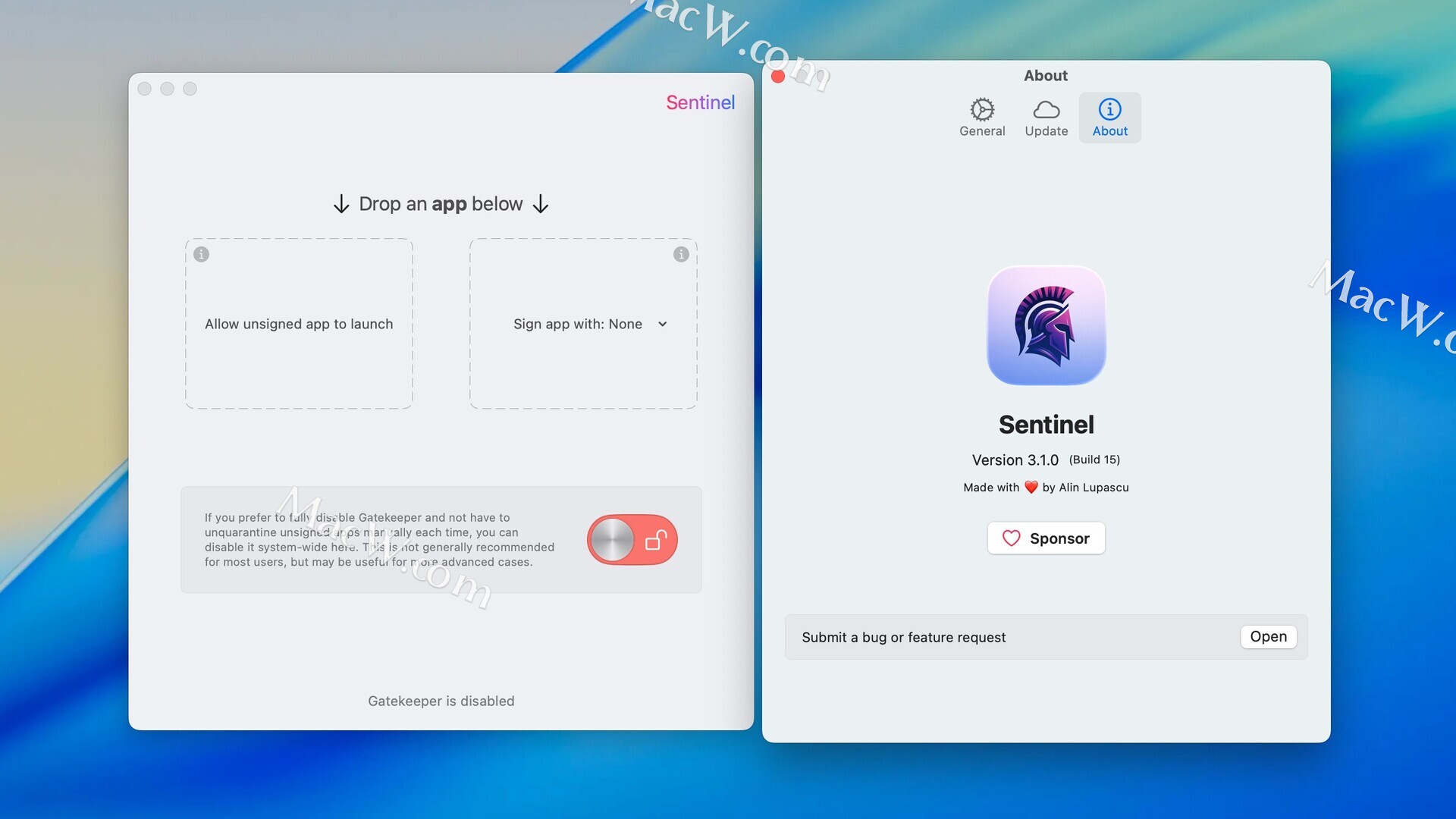
Task: Click the Sponsor button
Action: [1046, 538]
